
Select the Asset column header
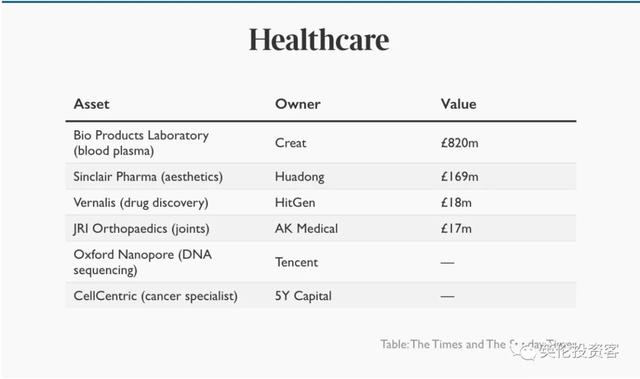click(91, 104)
